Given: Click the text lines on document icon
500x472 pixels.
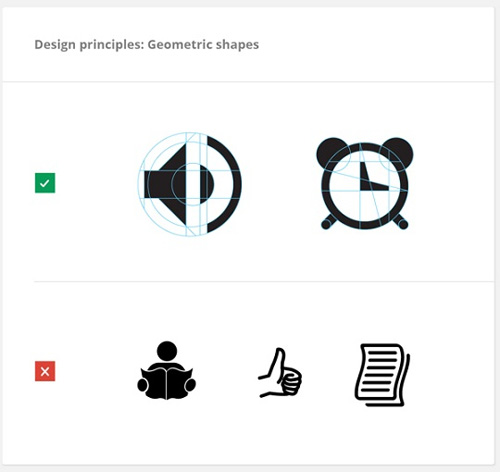Looking at the screenshot, I should click(x=380, y=370).
